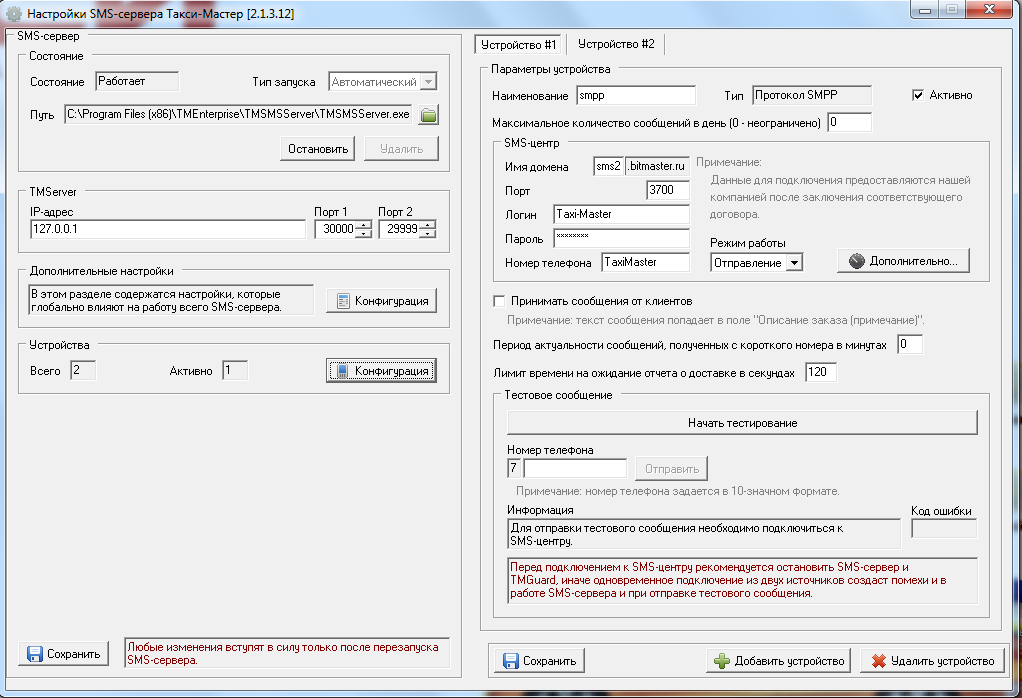The image size is (1022, 698).
Task: Click the phone country code prefix 7
Action: tap(514, 468)
